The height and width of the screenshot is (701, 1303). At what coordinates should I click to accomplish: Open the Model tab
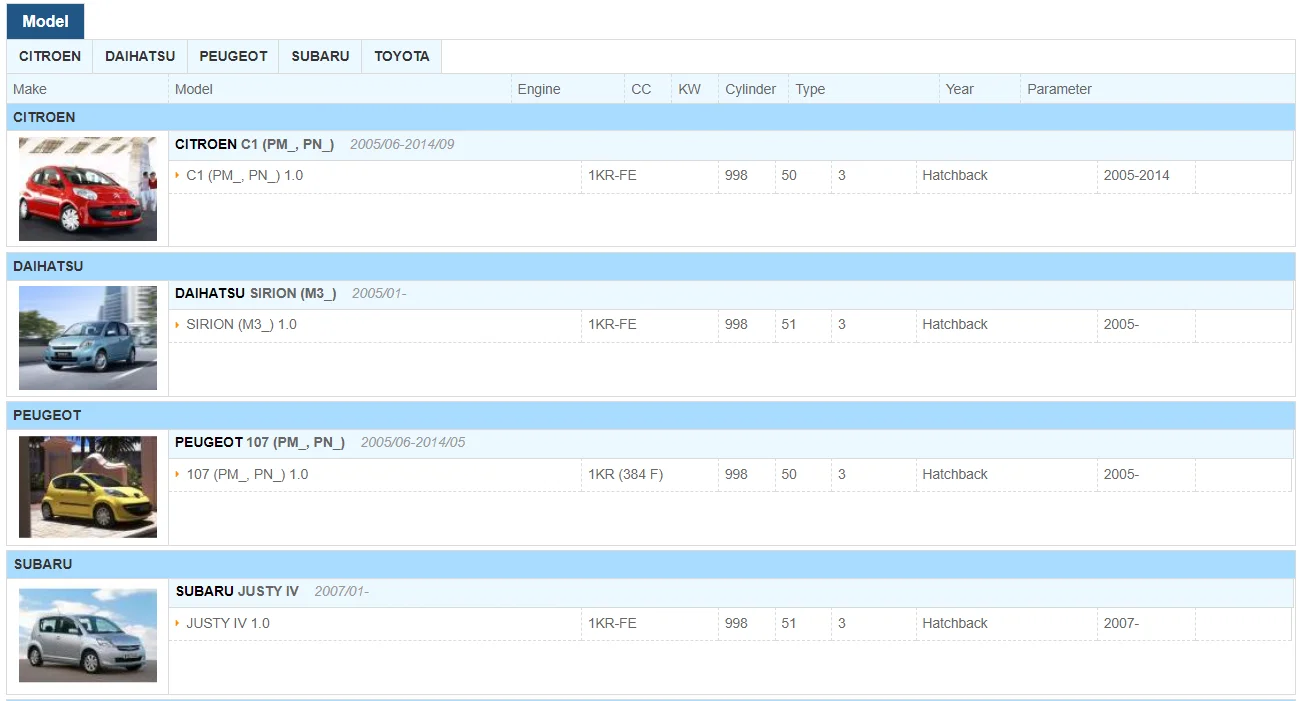[x=45, y=21]
